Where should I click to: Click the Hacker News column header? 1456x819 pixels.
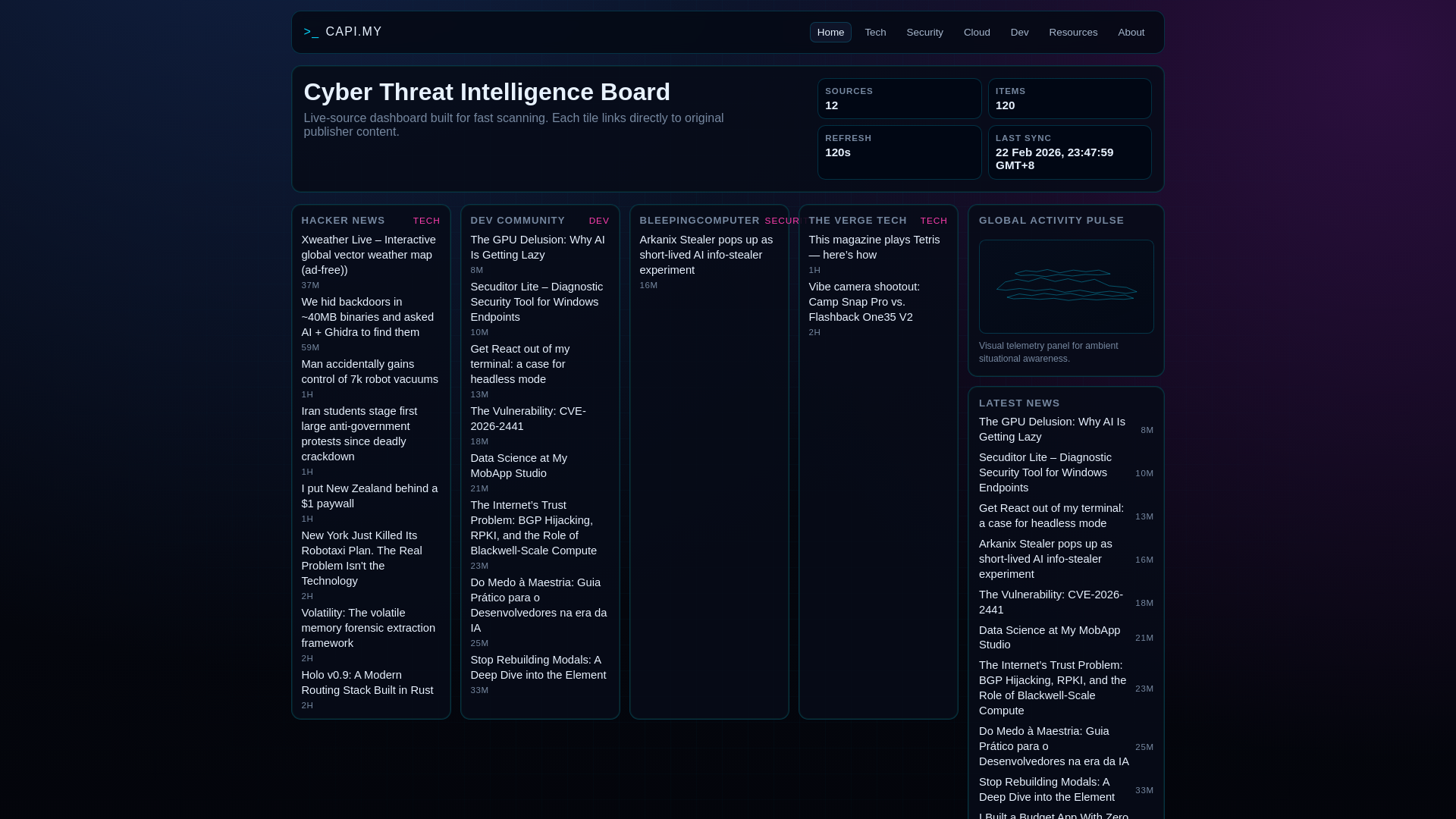[343, 221]
